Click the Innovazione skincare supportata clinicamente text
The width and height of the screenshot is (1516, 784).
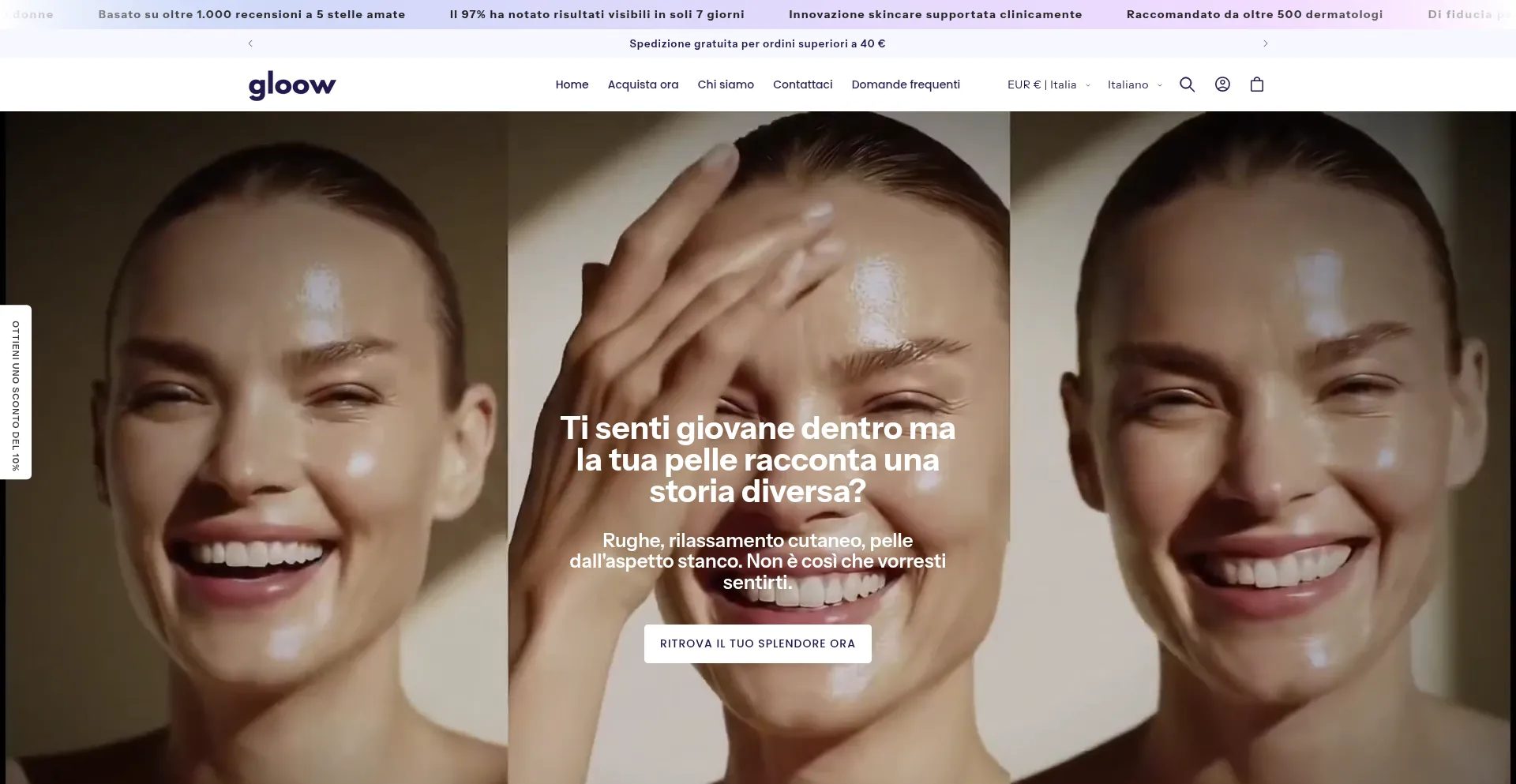(x=935, y=14)
